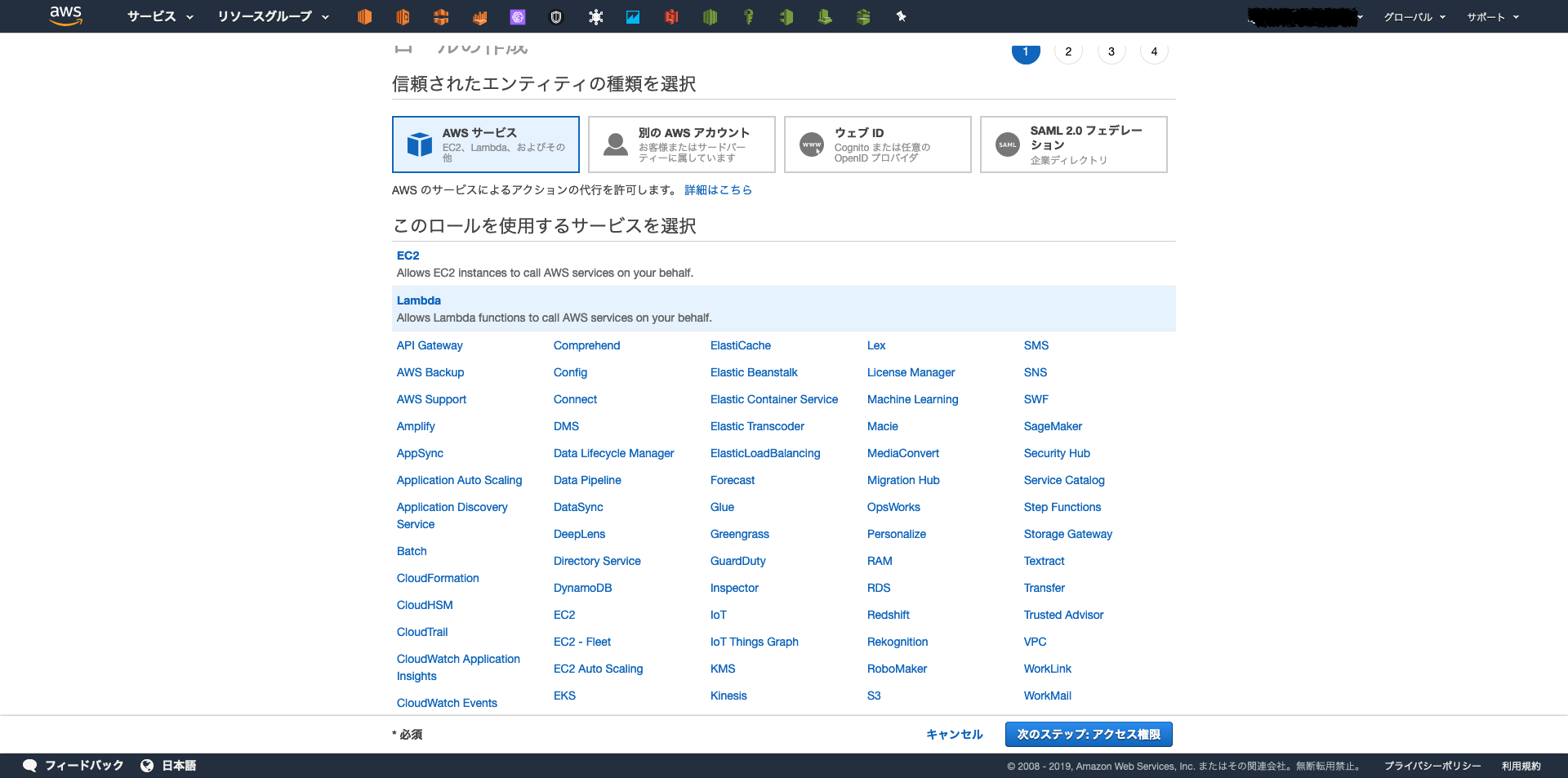Select the 別の AWS アカウント entity type
This screenshot has height=778, width=1568.
click(x=681, y=144)
